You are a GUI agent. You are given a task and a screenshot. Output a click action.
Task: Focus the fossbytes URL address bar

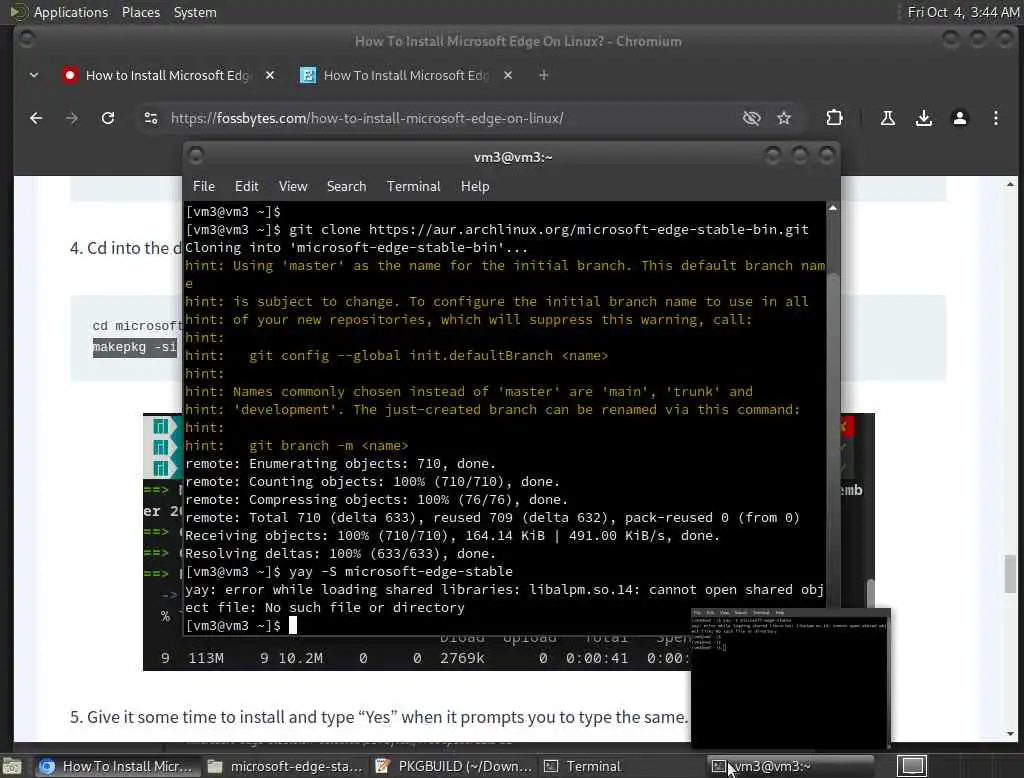click(x=367, y=118)
